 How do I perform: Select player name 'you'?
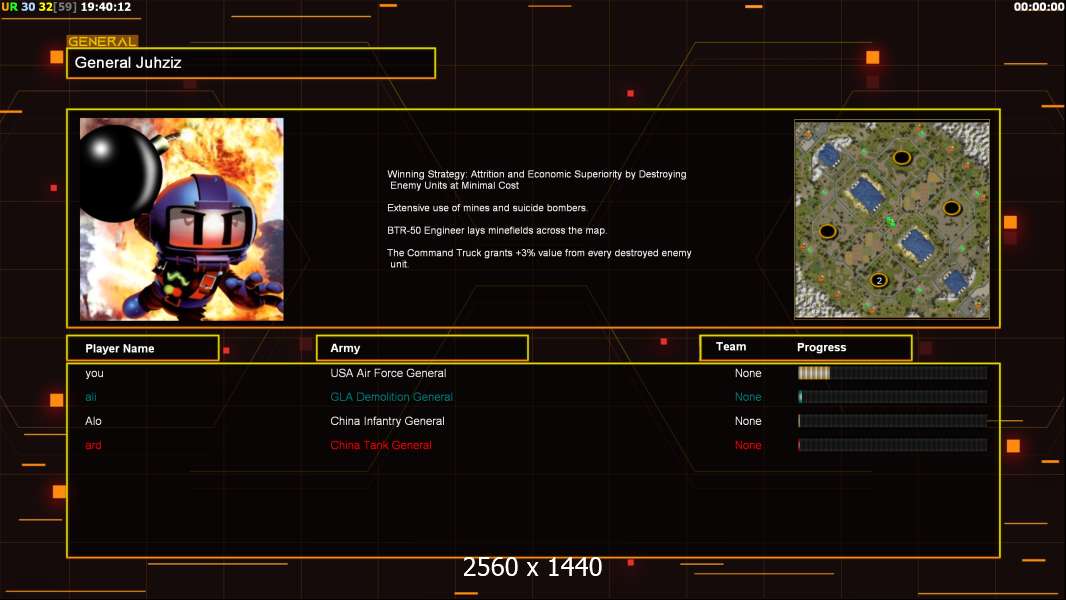94,373
